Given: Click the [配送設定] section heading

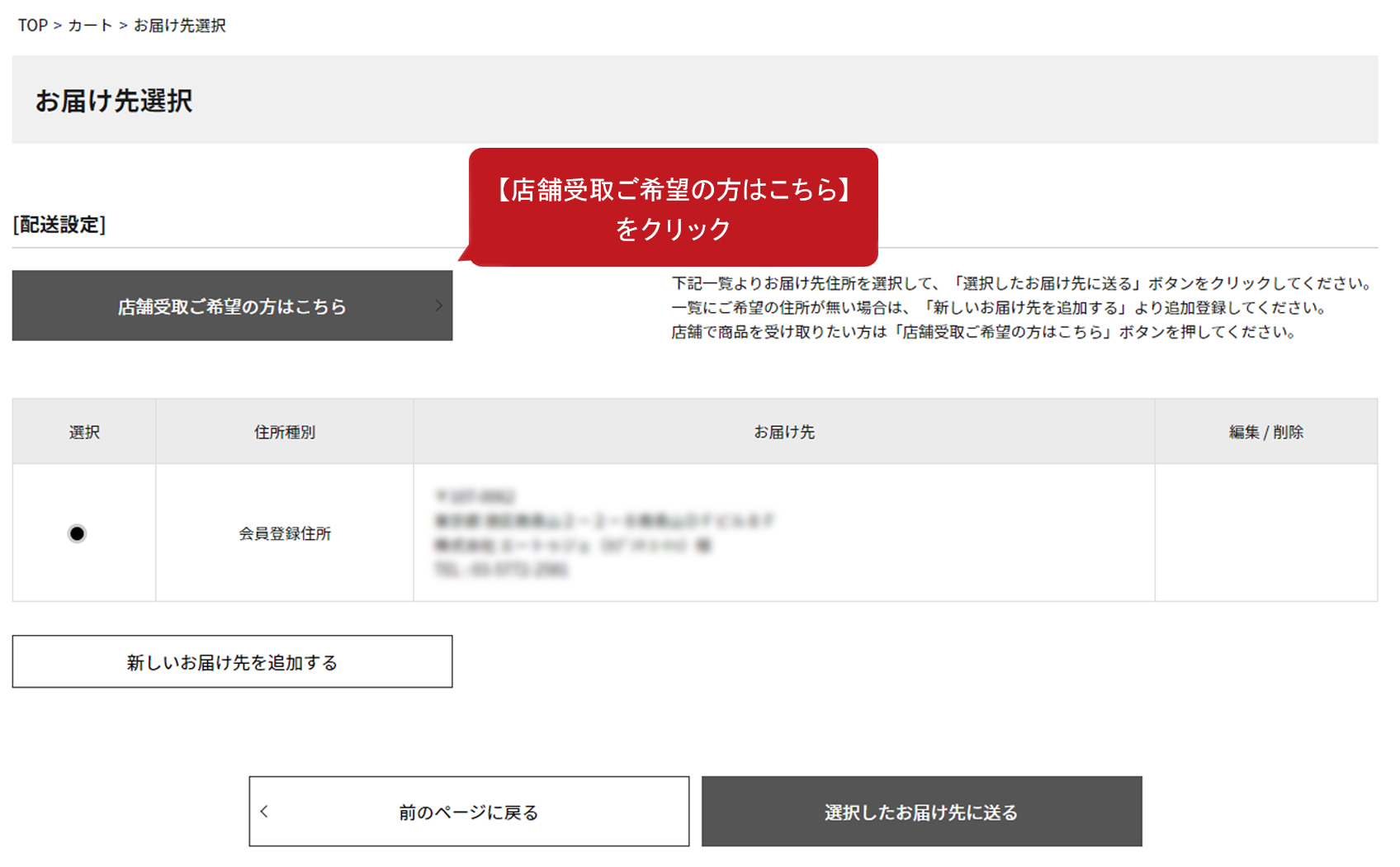Looking at the screenshot, I should point(59,225).
